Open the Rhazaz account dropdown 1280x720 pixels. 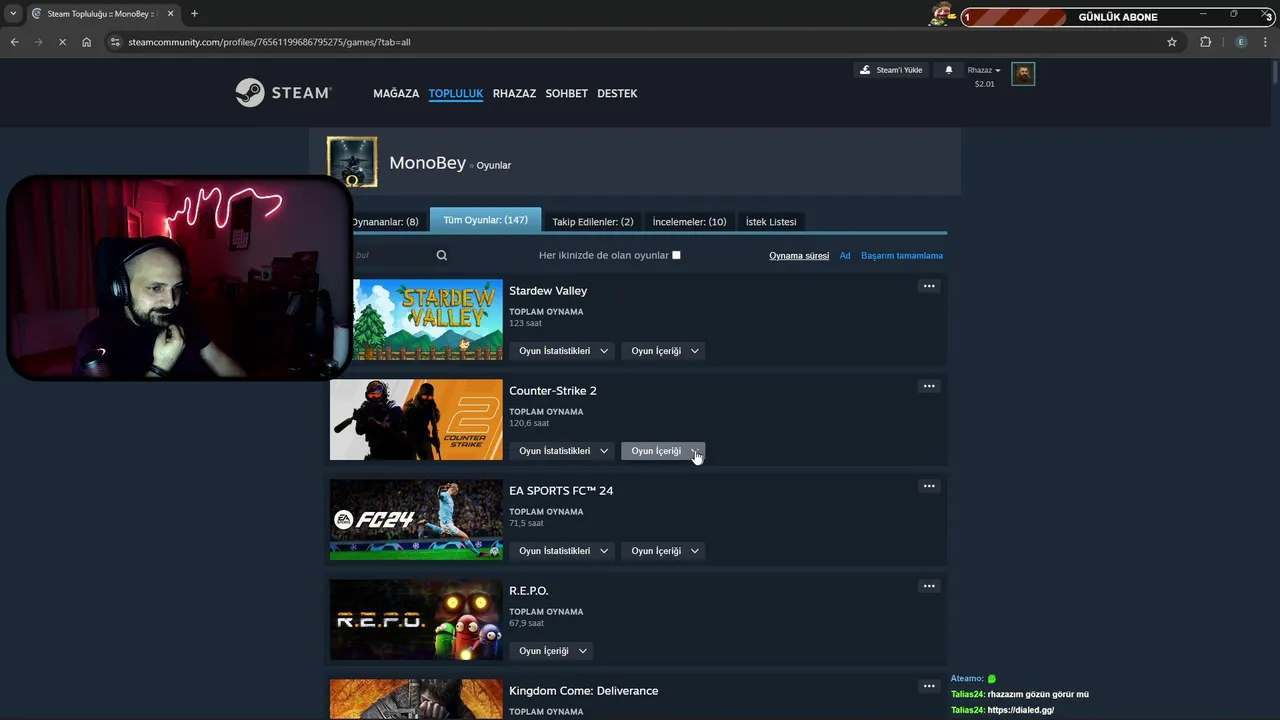(984, 70)
